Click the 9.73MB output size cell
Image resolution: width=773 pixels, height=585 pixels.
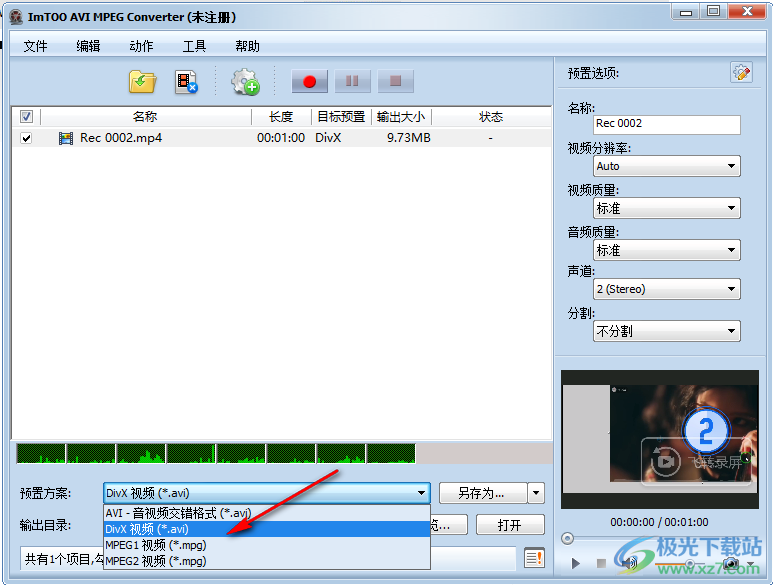[409, 138]
